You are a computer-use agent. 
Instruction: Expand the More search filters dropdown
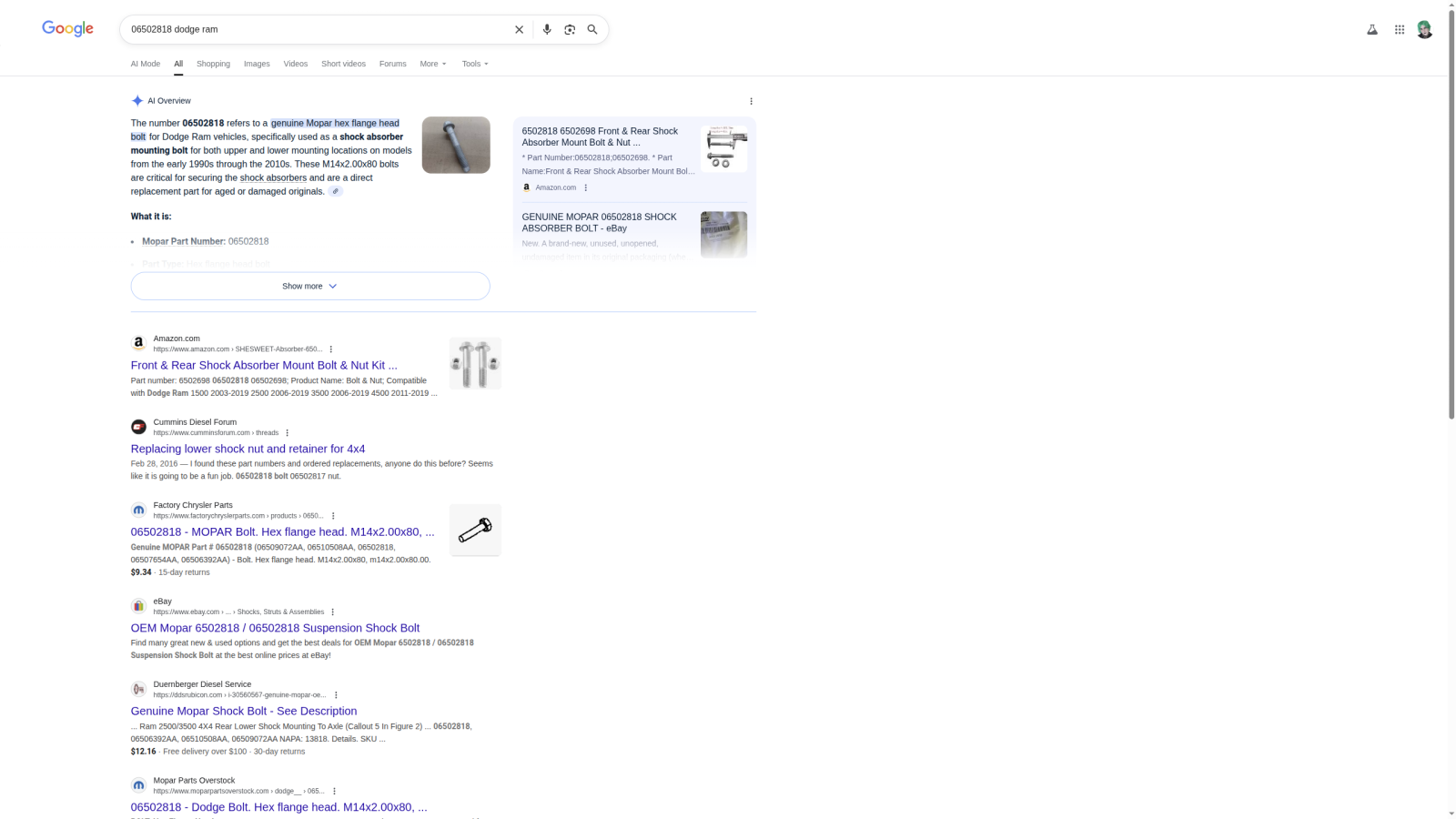tap(433, 64)
